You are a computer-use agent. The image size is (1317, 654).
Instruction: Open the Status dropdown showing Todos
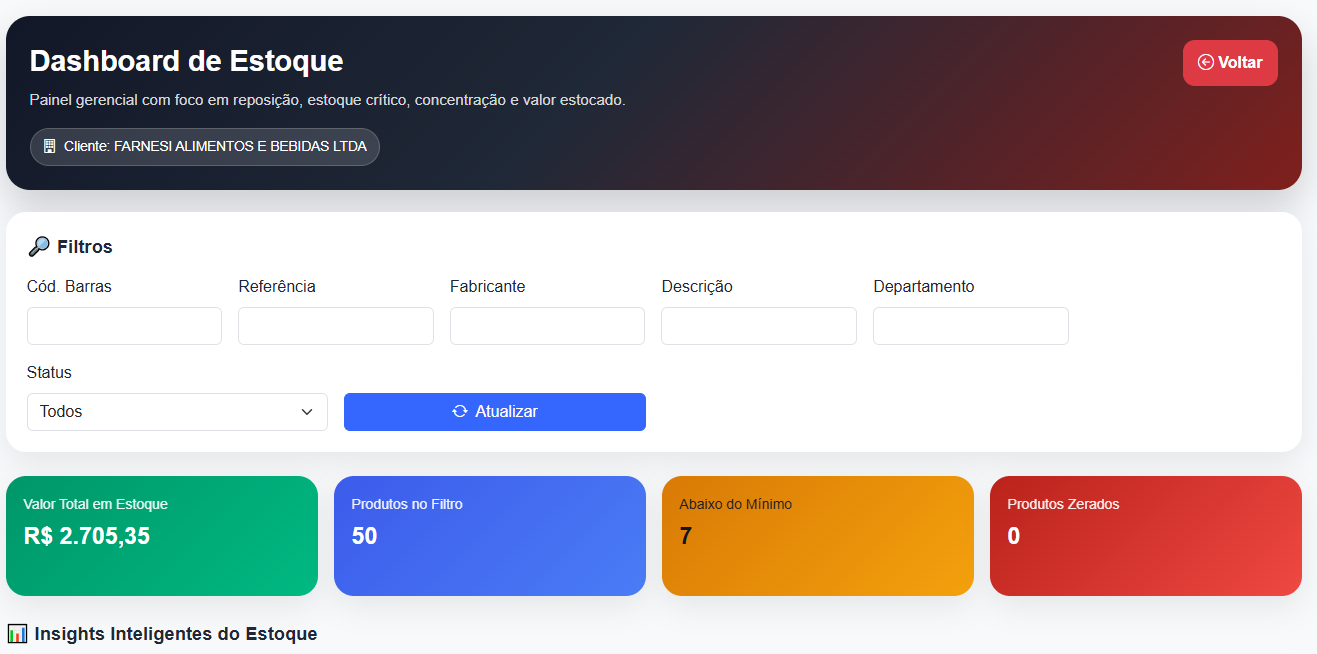tap(177, 411)
